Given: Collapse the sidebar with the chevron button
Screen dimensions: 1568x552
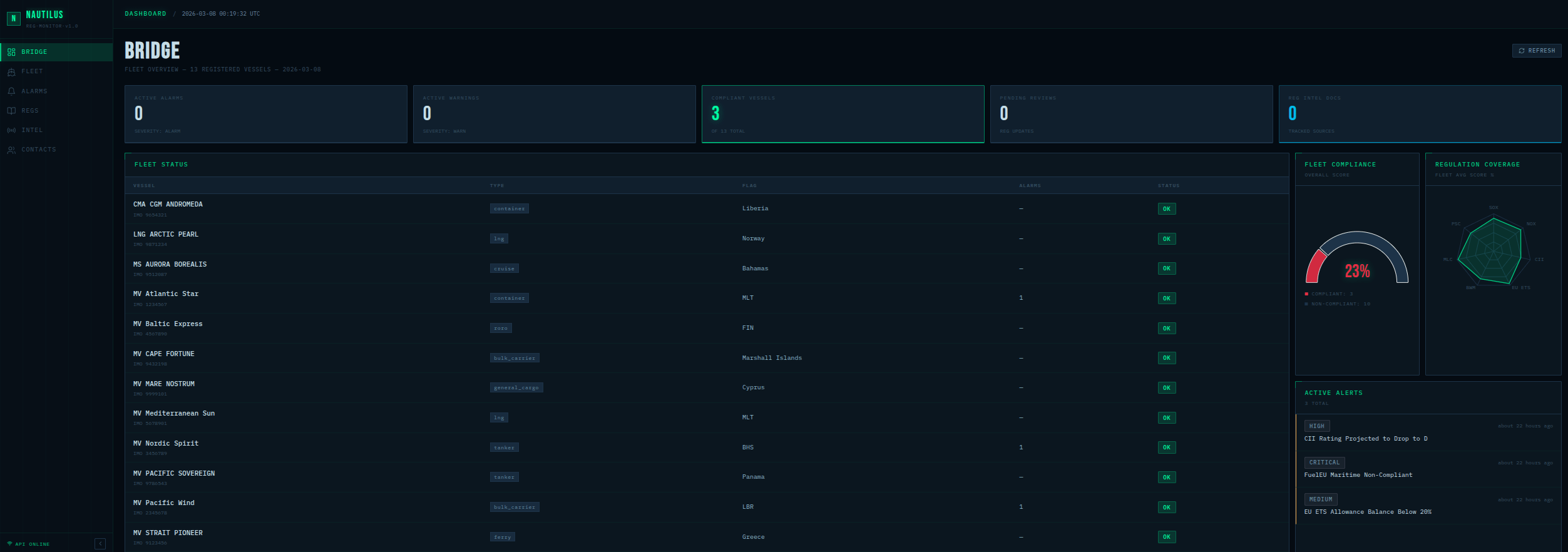Looking at the screenshot, I should pyautogui.click(x=100, y=544).
